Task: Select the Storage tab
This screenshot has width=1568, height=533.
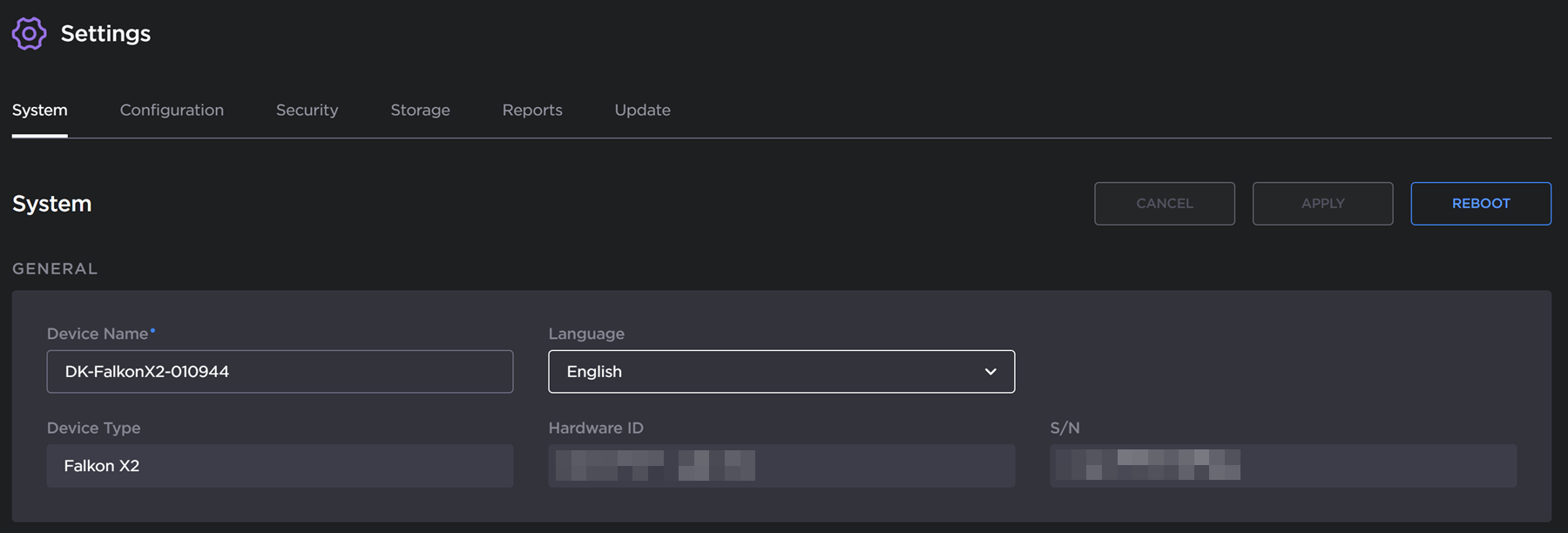Action: tap(420, 111)
